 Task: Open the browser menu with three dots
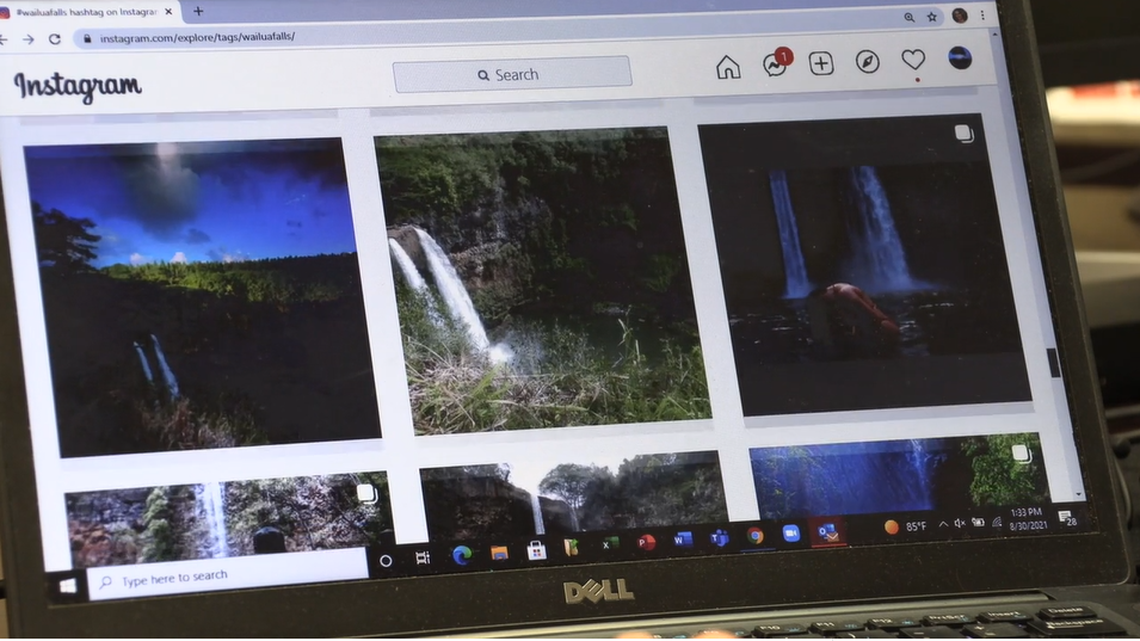983,16
